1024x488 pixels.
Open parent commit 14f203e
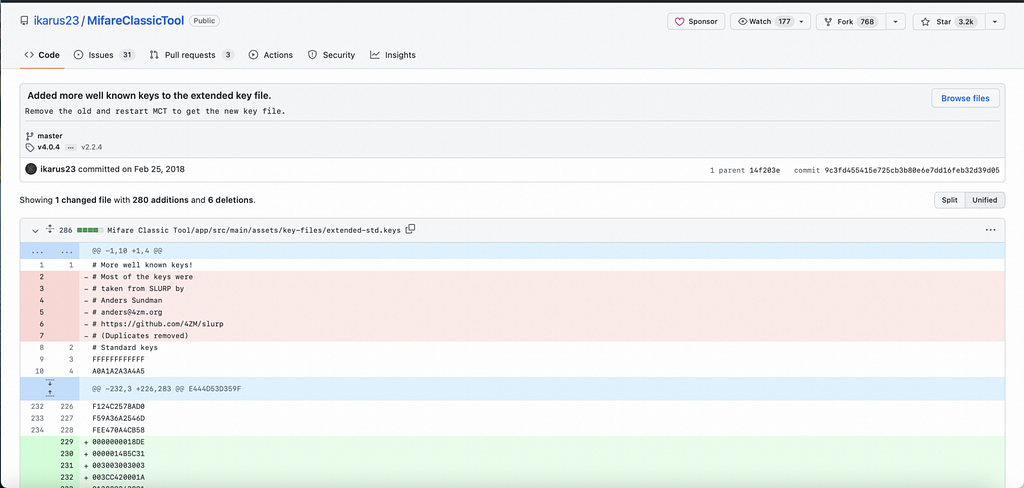tap(763, 170)
